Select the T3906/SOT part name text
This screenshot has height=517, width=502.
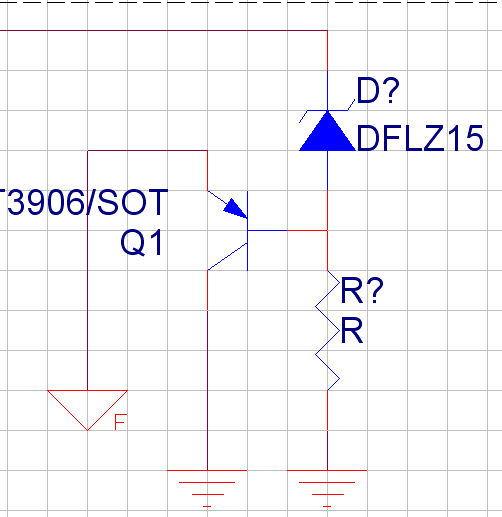pyautogui.click(x=84, y=202)
